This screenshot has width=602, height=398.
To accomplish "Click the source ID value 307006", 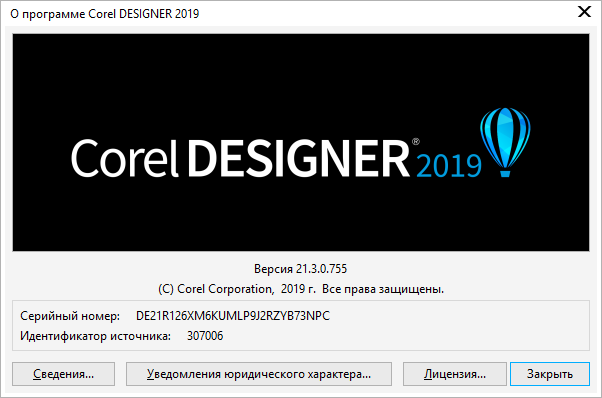I will [205, 336].
